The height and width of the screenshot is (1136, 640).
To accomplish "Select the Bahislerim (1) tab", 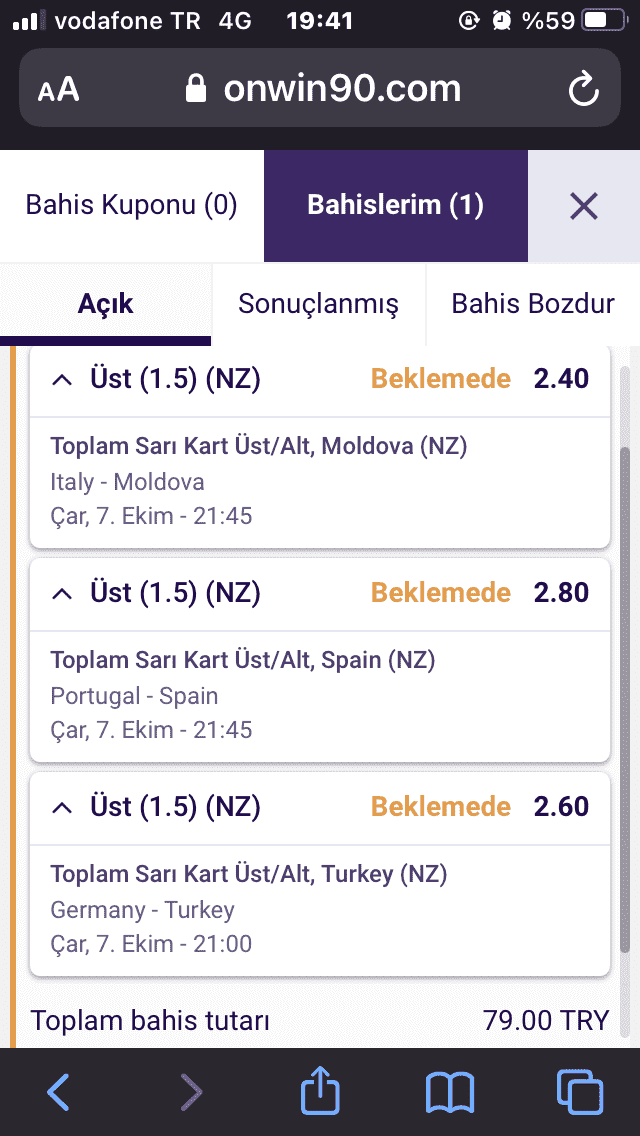I will pyautogui.click(x=396, y=206).
